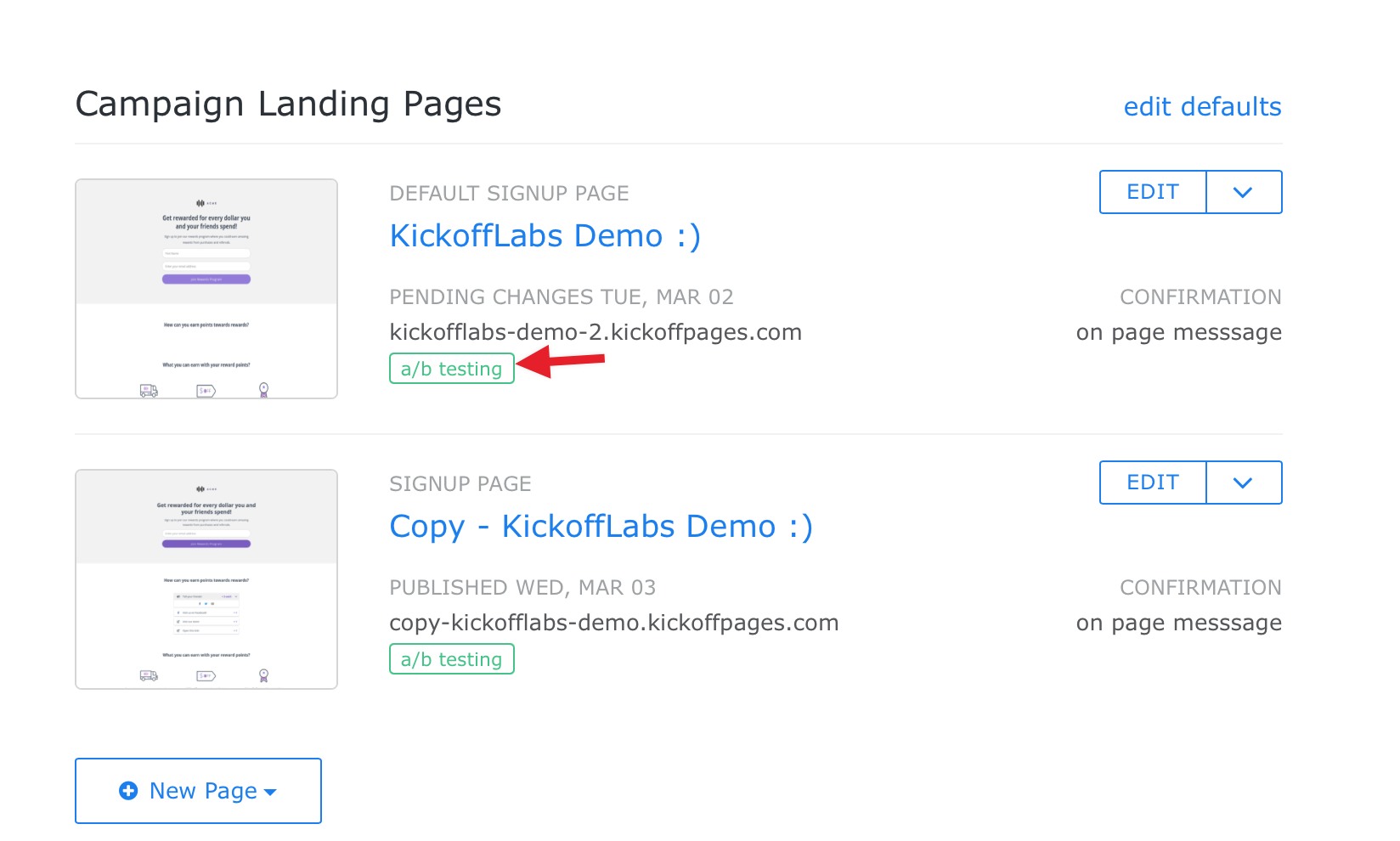This screenshot has width=1400, height=841.
Task: Click the Campaign Landing Pages heading
Action: tap(289, 104)
